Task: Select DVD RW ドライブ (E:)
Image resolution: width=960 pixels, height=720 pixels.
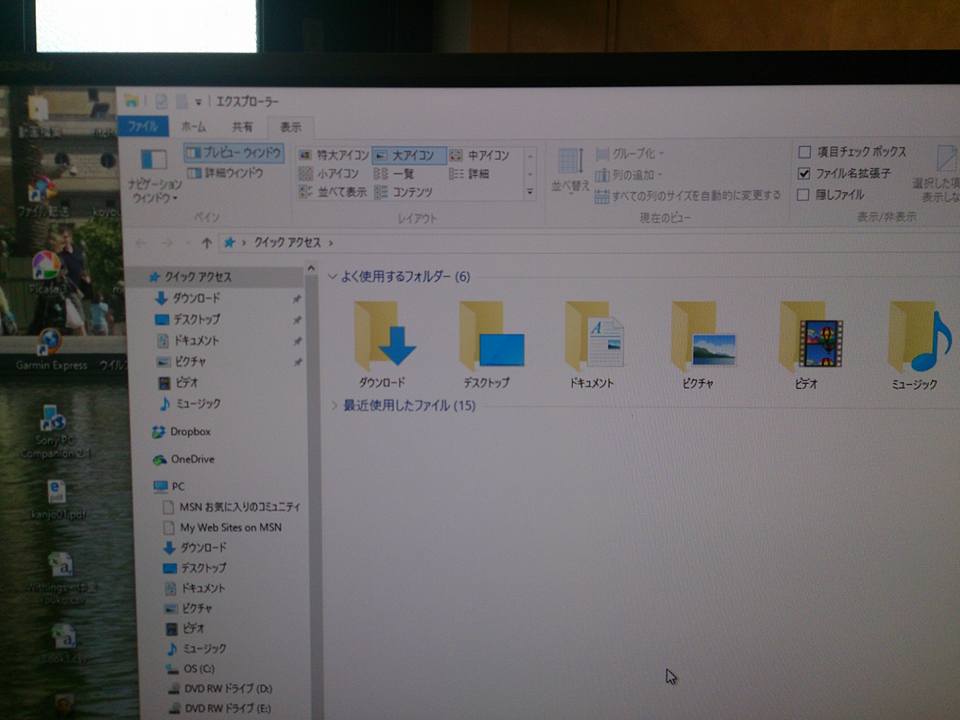Action: [x=220, y=708]
